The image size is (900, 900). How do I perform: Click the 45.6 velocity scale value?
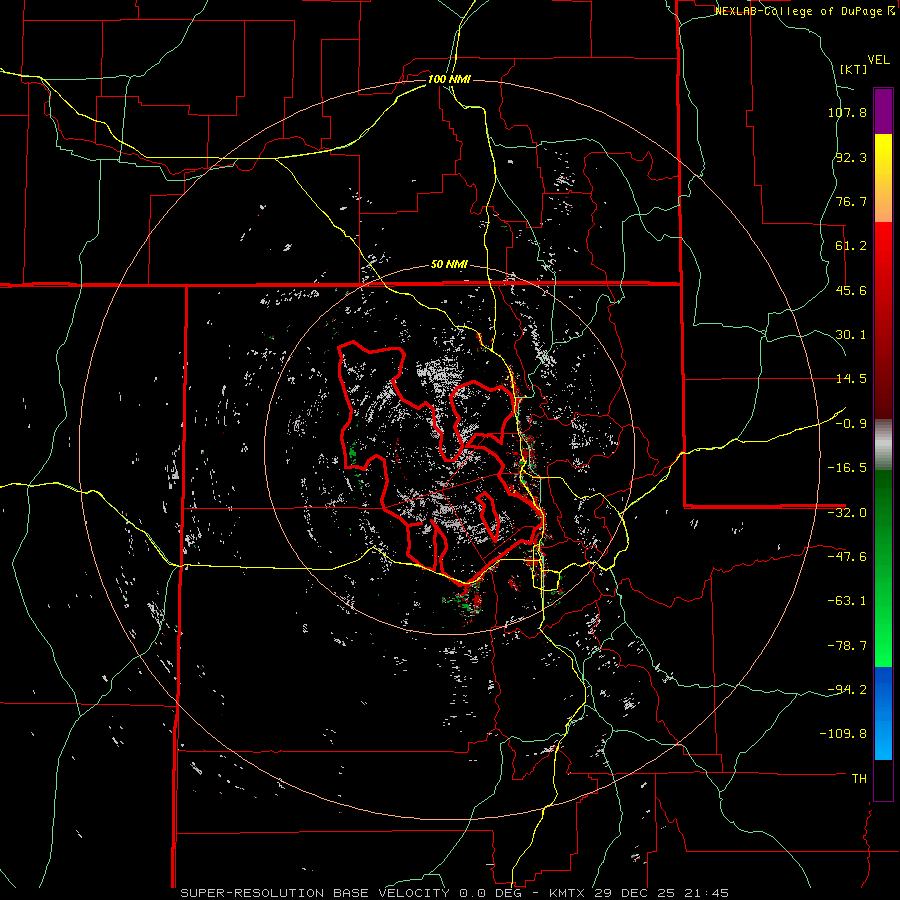click(x=851, y=290)
